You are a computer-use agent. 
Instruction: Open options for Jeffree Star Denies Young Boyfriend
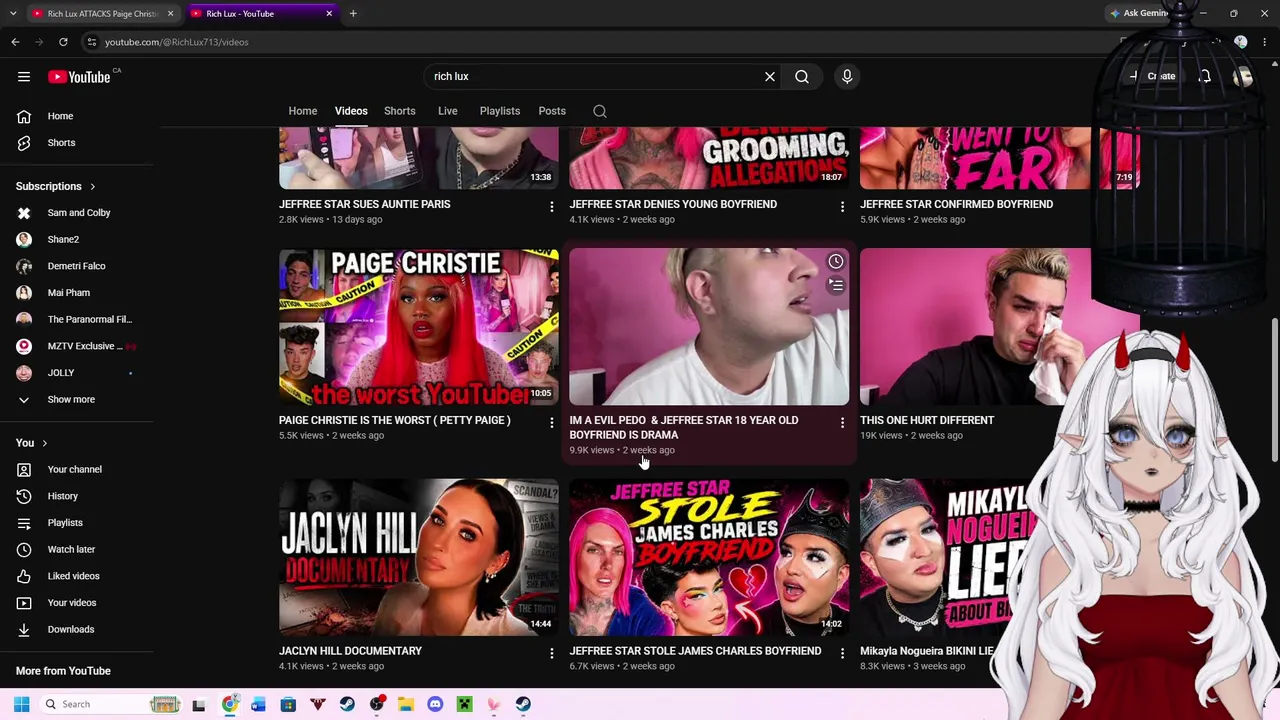[x=842, y=206]
